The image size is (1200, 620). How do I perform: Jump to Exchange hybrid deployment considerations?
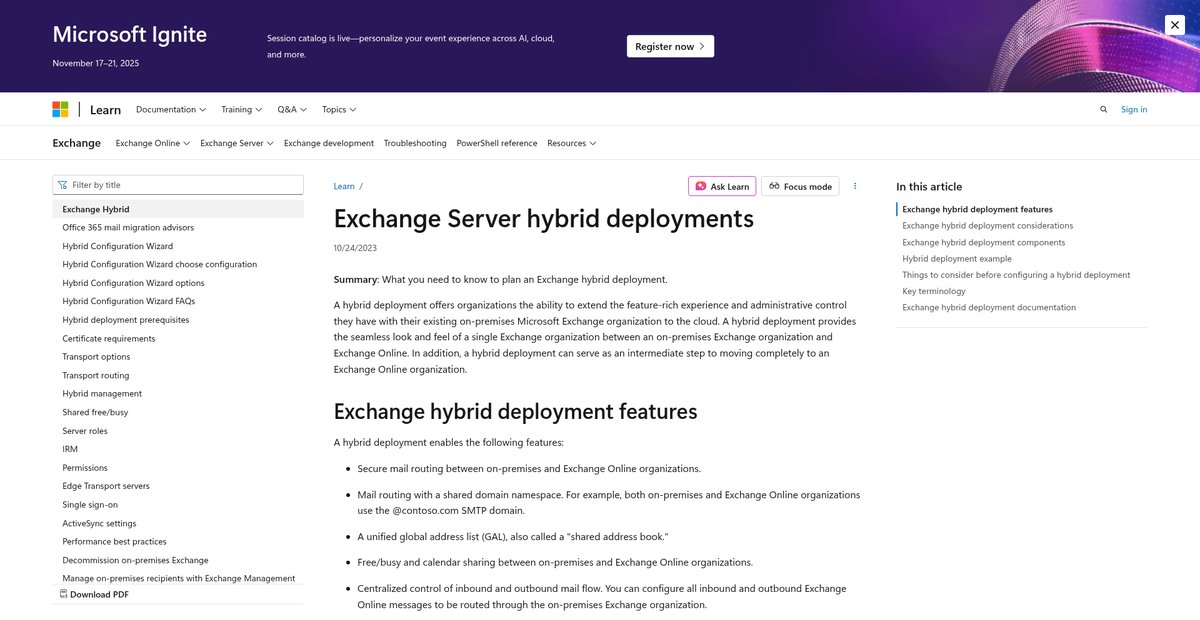987,226
